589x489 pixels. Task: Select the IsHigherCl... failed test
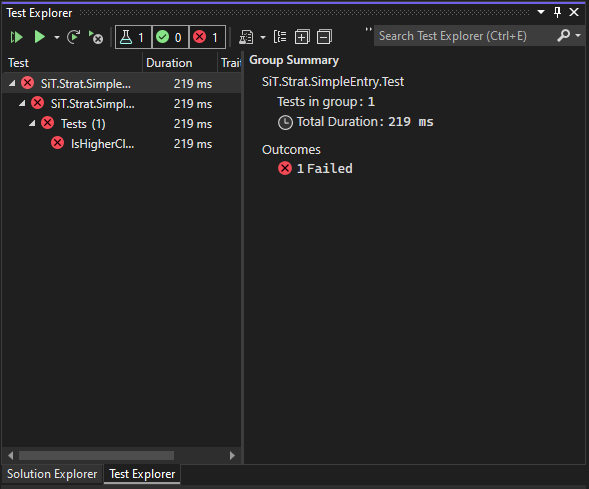pos(103,144)
